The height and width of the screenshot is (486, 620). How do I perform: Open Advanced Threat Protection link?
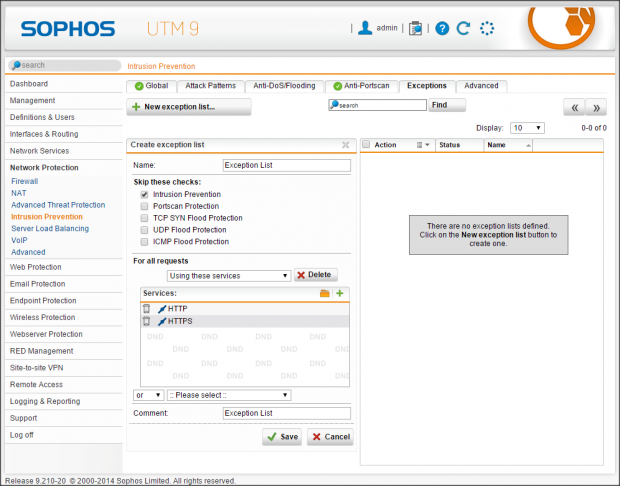point(58,205)
